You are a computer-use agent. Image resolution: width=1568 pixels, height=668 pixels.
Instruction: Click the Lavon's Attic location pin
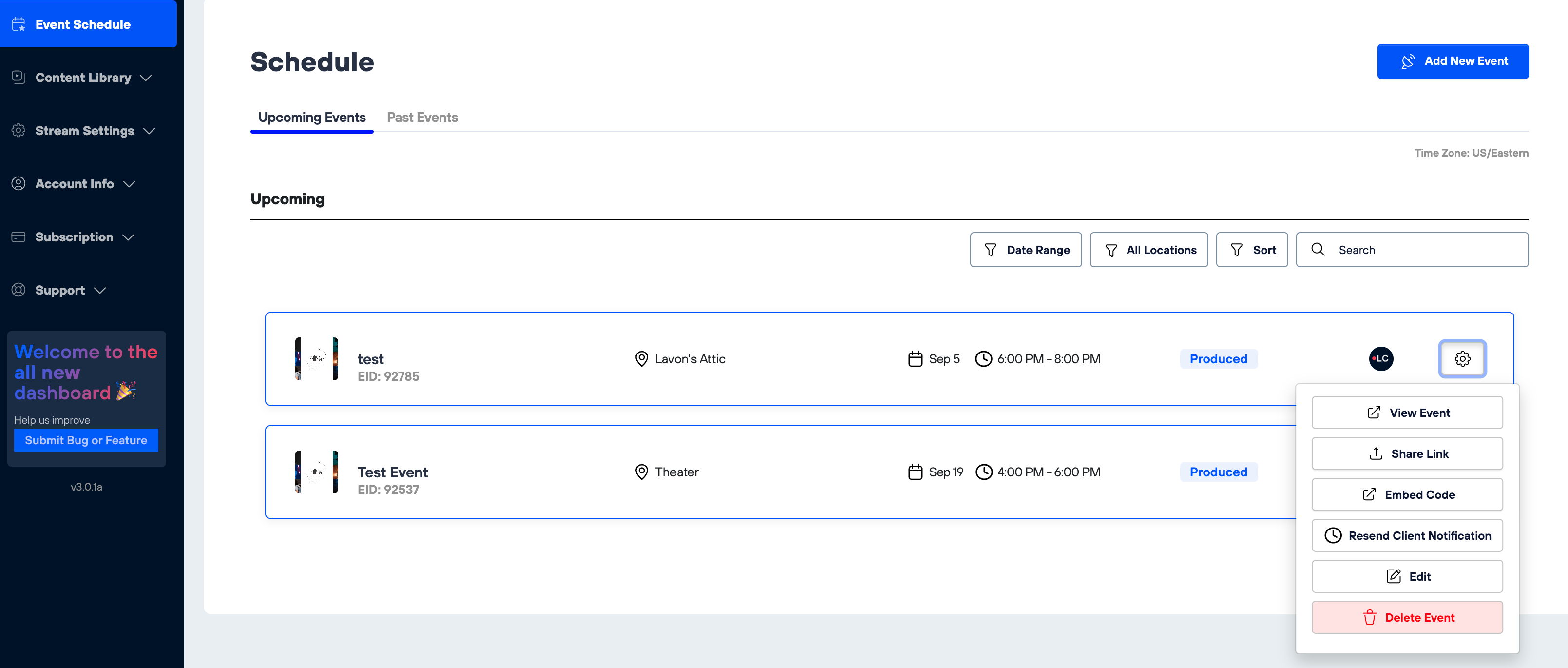click(x=641, y=359)
